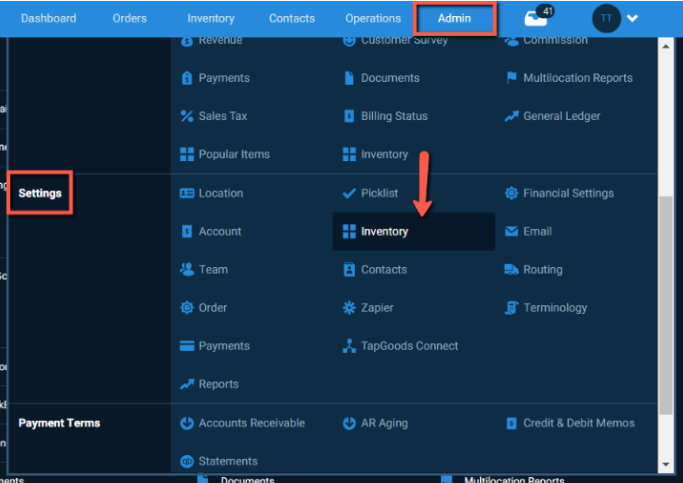Click the Billing Status icon
The width and height of the screenshot is (683, 483).
tap(349, 116)
